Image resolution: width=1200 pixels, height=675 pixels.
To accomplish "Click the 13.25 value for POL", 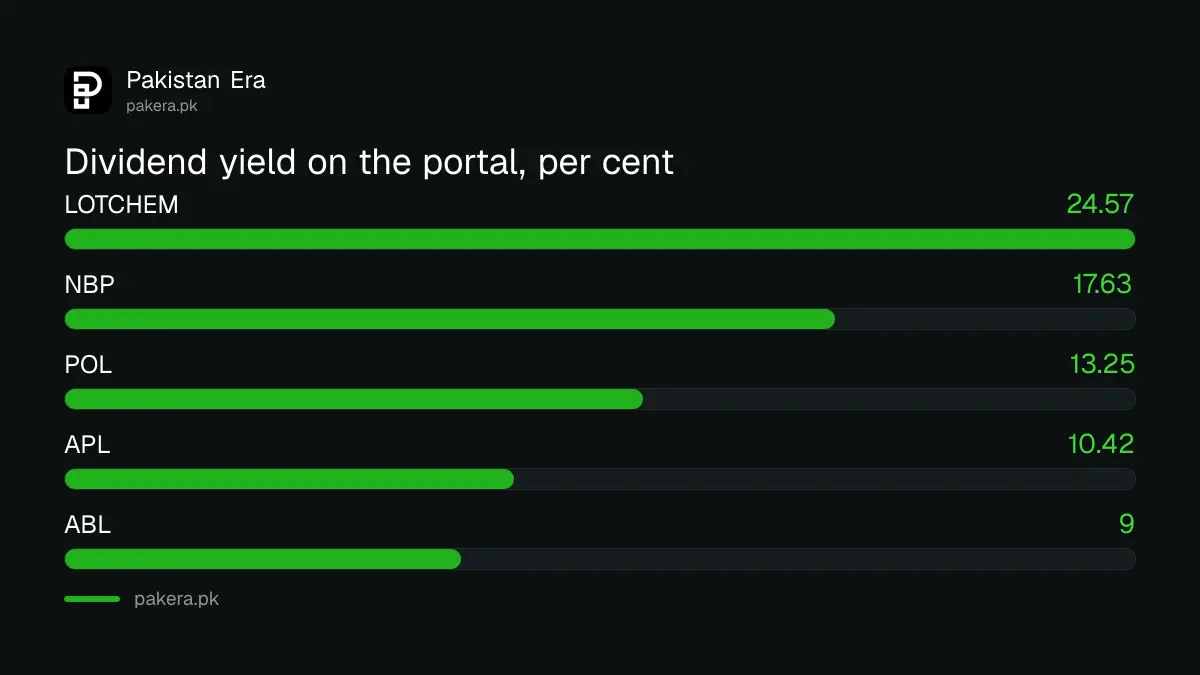I will [1102, 364].
